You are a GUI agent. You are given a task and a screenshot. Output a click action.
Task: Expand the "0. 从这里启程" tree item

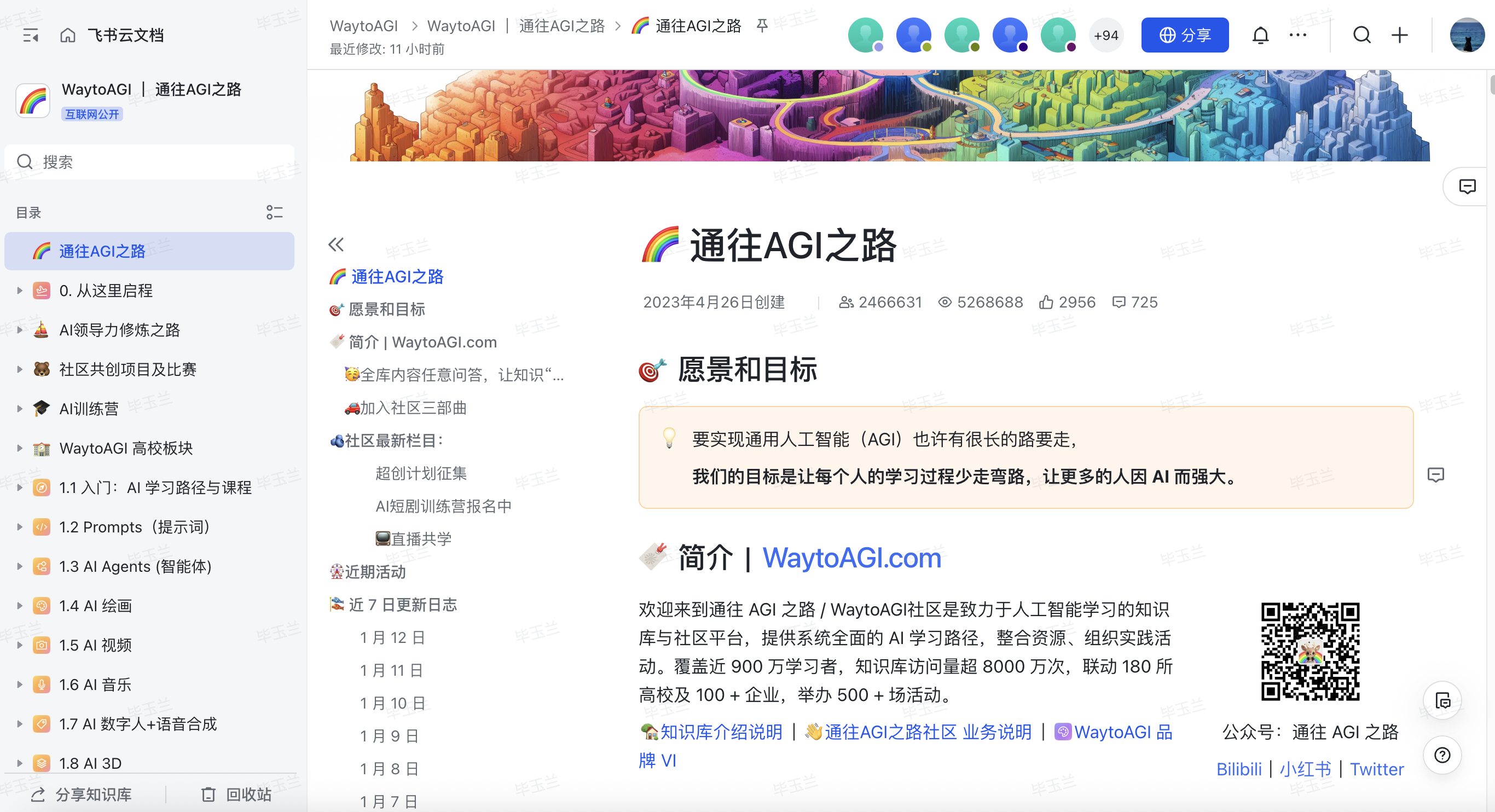19,290
